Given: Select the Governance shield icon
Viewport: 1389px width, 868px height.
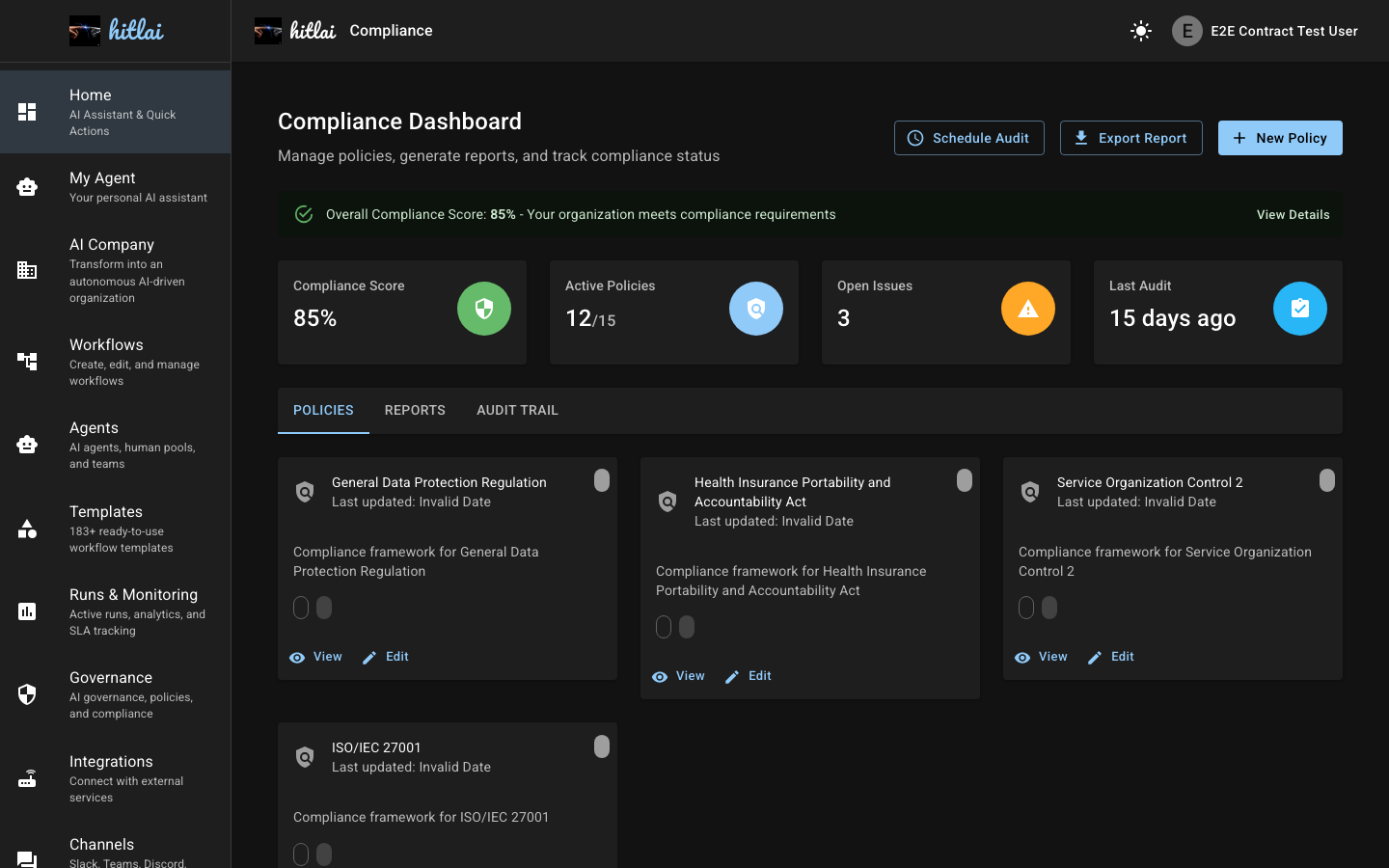Looking at the screenshot, I should [x=27, y=694].
